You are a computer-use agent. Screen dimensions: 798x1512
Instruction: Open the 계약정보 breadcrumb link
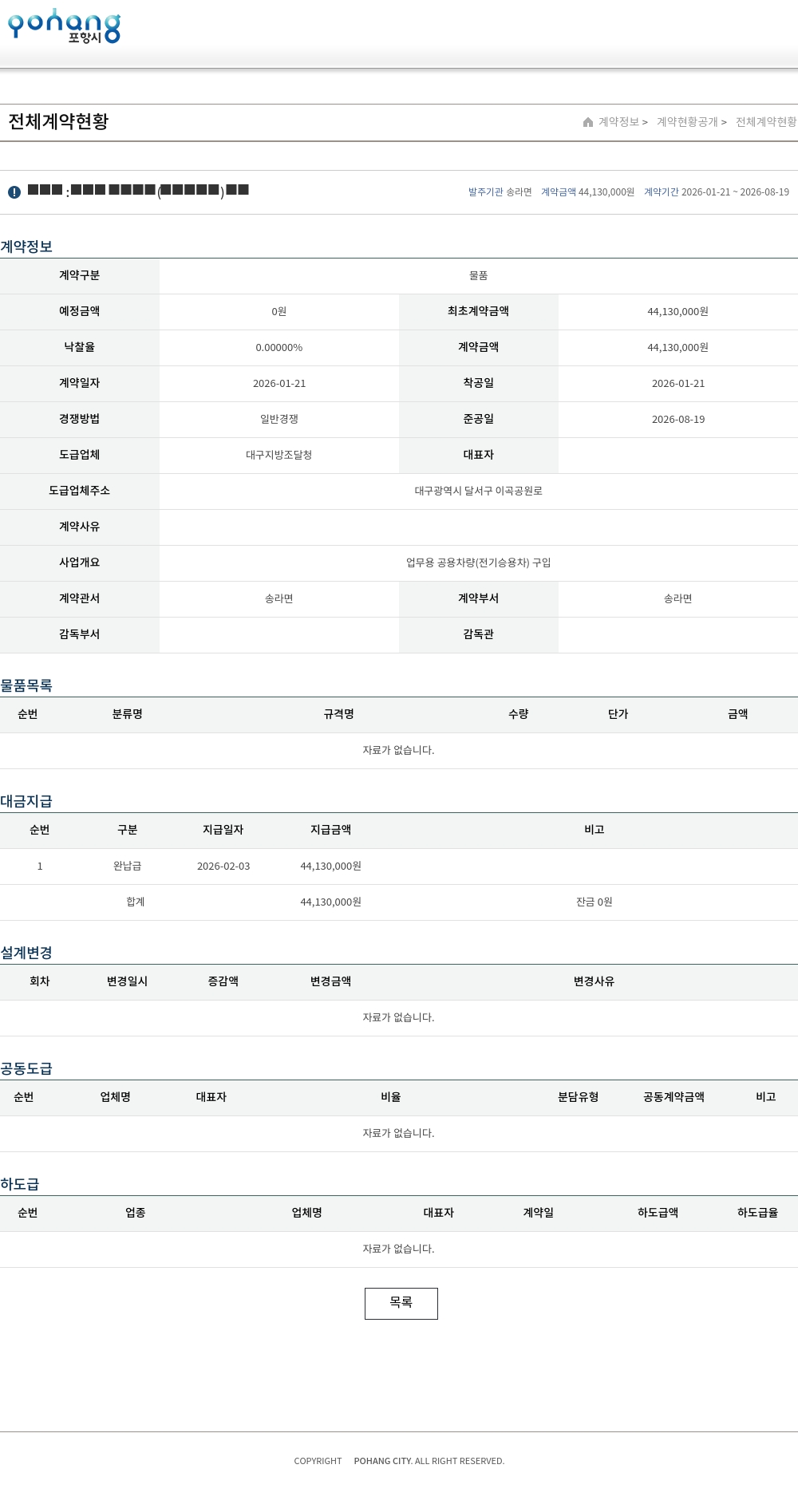click(619, 122)
